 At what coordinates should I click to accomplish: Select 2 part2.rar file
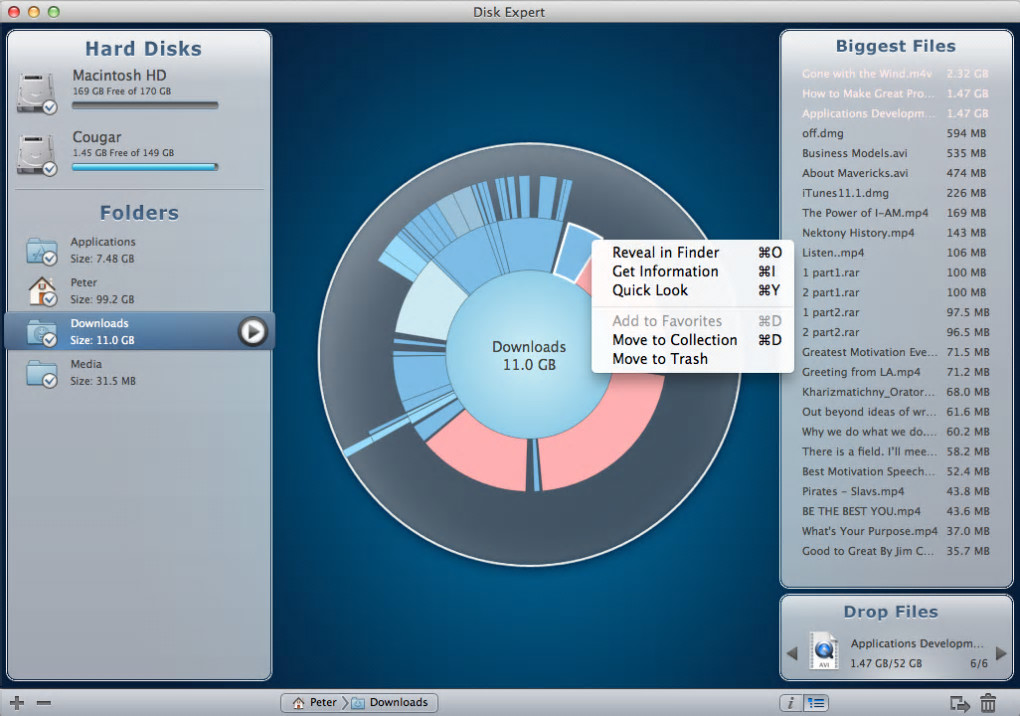(895, 332)
